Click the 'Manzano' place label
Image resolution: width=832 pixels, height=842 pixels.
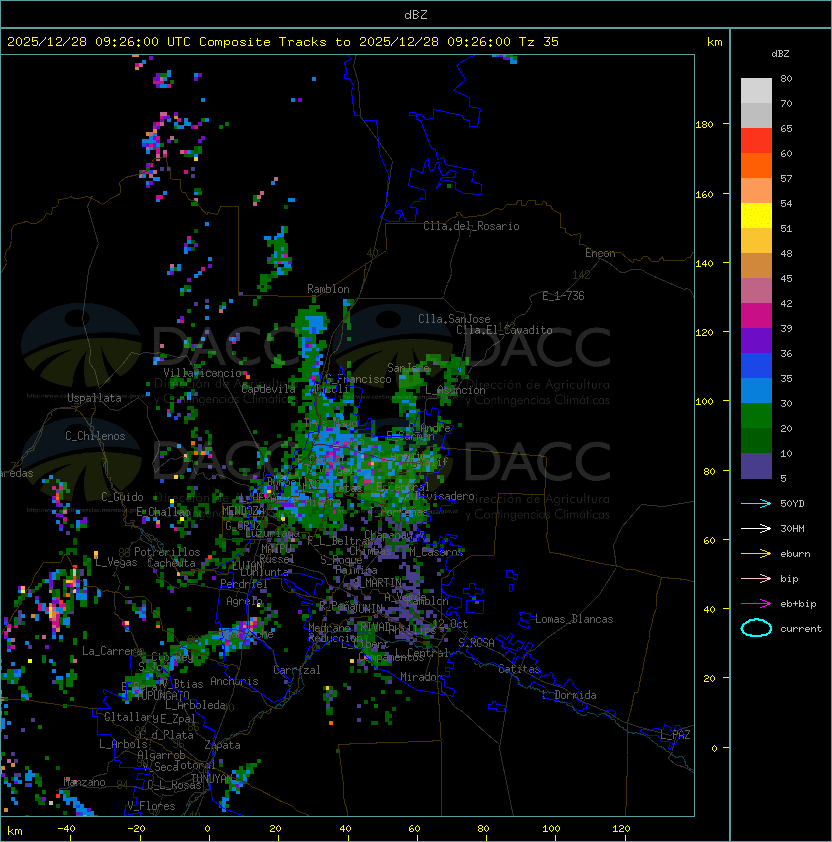tap(84, 782)
